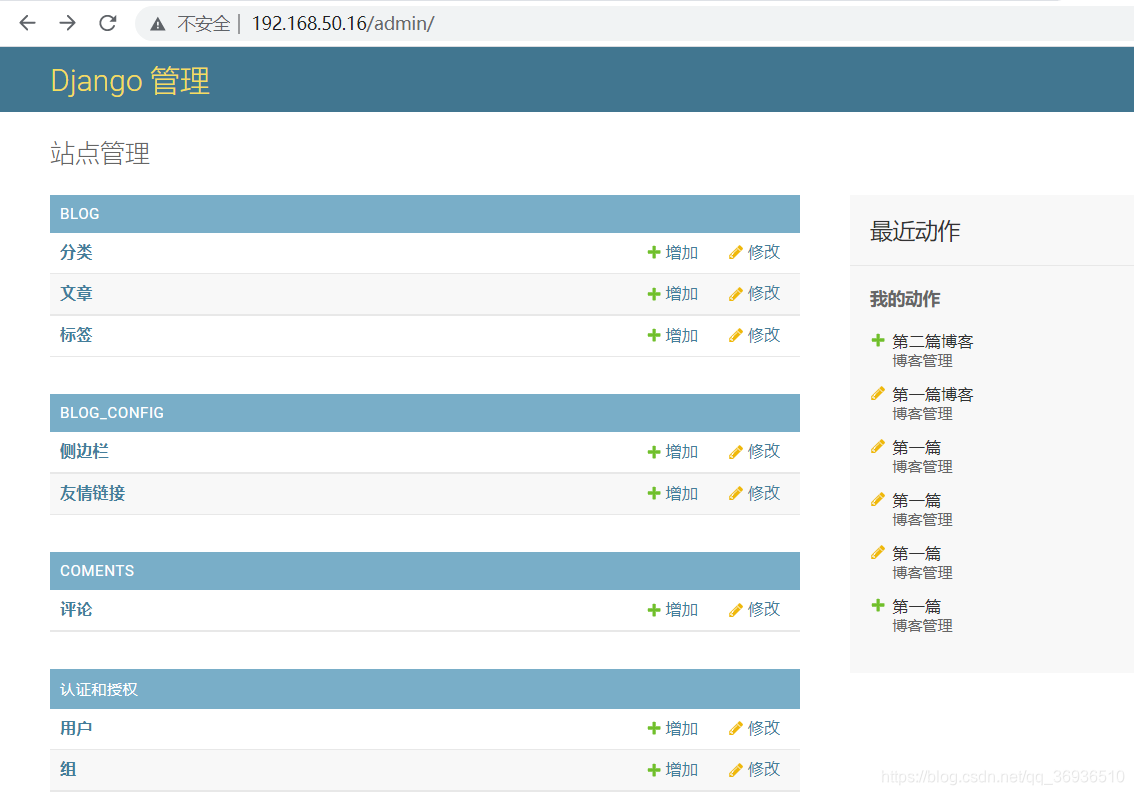Click 修改 in the 标签 row
Screen dimensions: 1134x795
point(754,336)
